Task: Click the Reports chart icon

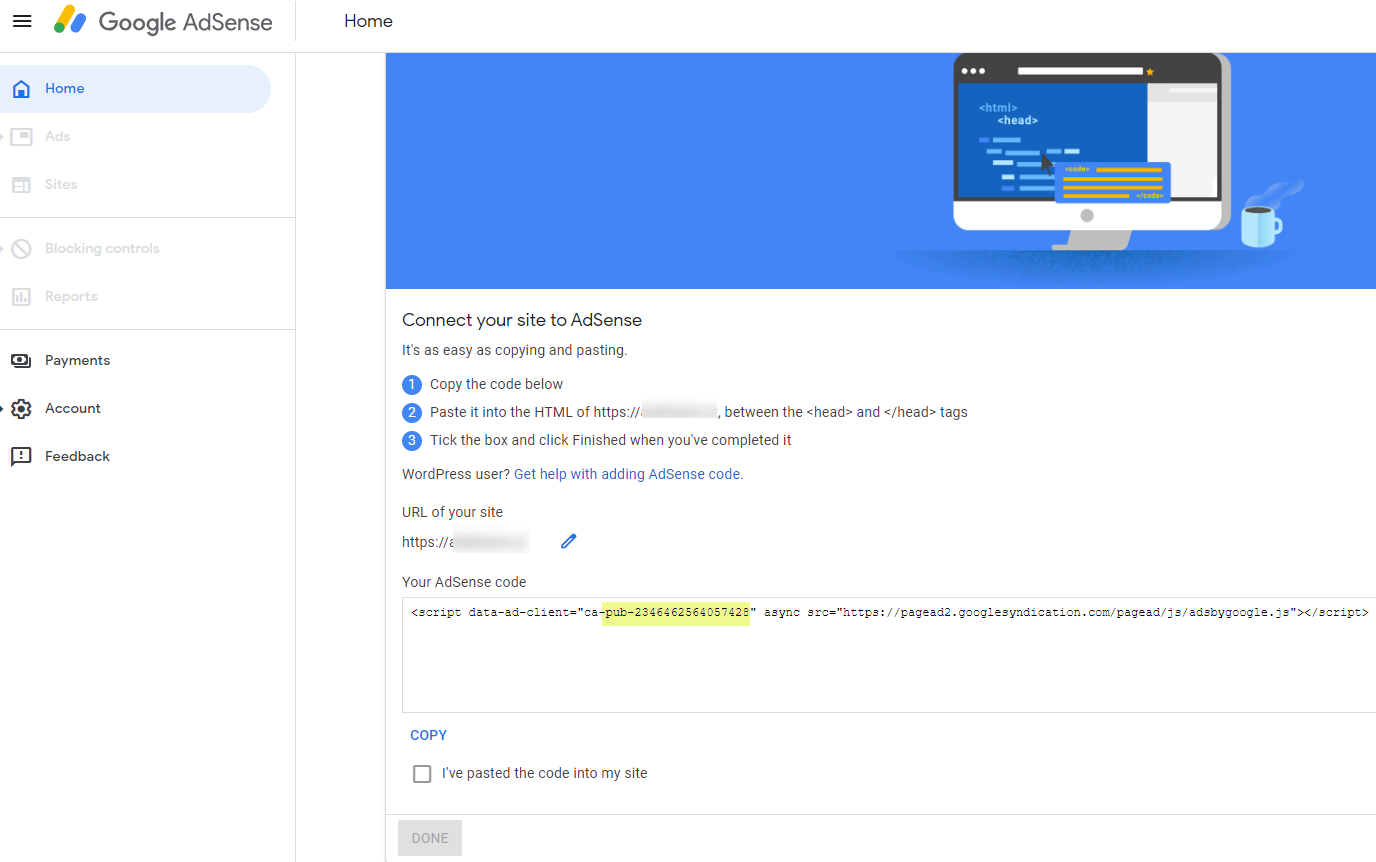Action: [21, 297]
